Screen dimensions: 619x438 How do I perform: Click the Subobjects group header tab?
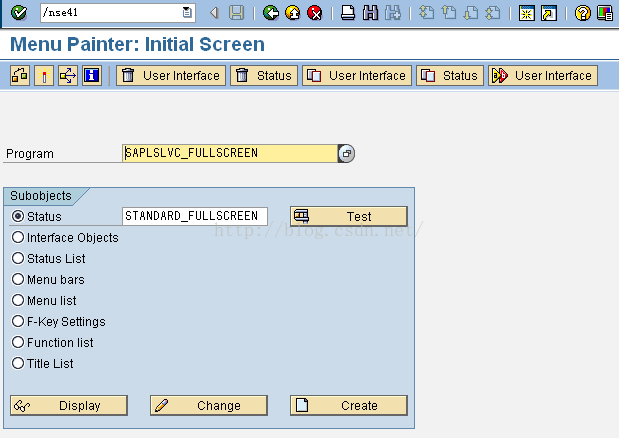click(41, 196)
